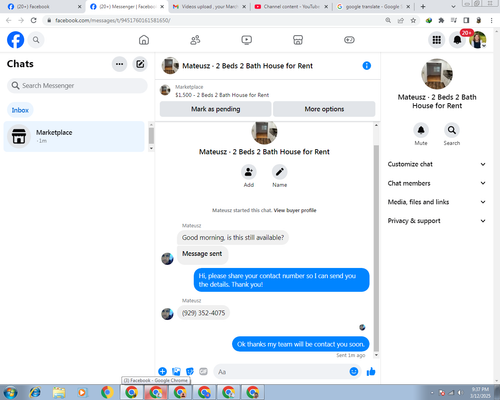Bookmark this page with star icon
This screenshot has height=400, width=500.
coord(413,21)
